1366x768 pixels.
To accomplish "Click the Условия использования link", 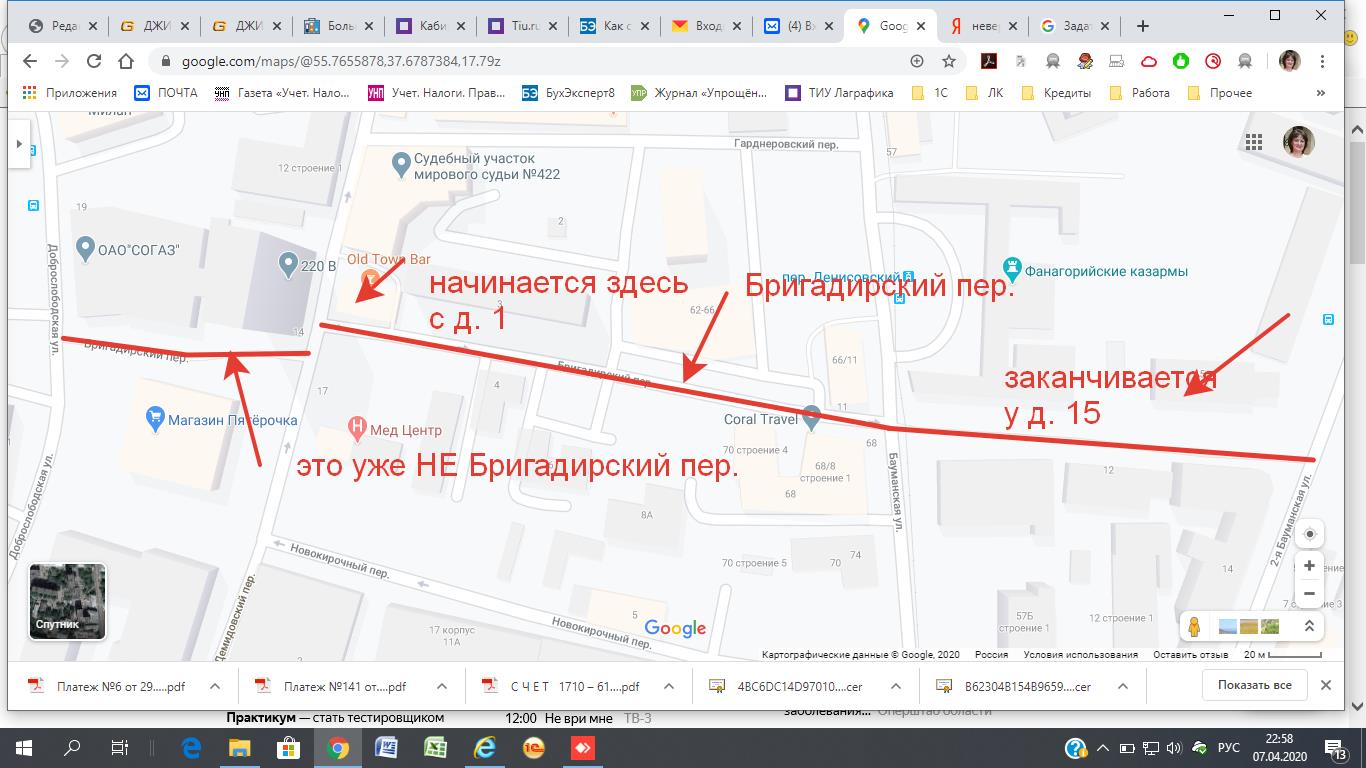I will click(x=1080, y=655).
